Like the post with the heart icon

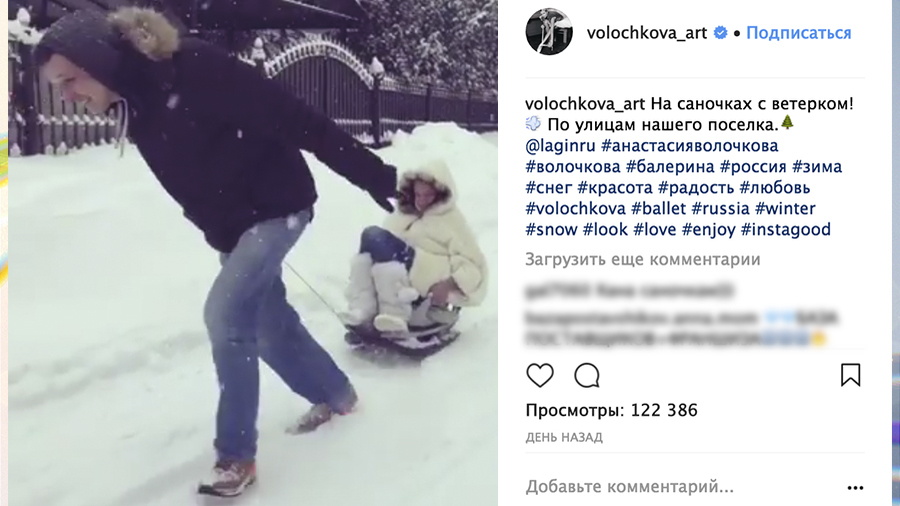tap(540, 376)
